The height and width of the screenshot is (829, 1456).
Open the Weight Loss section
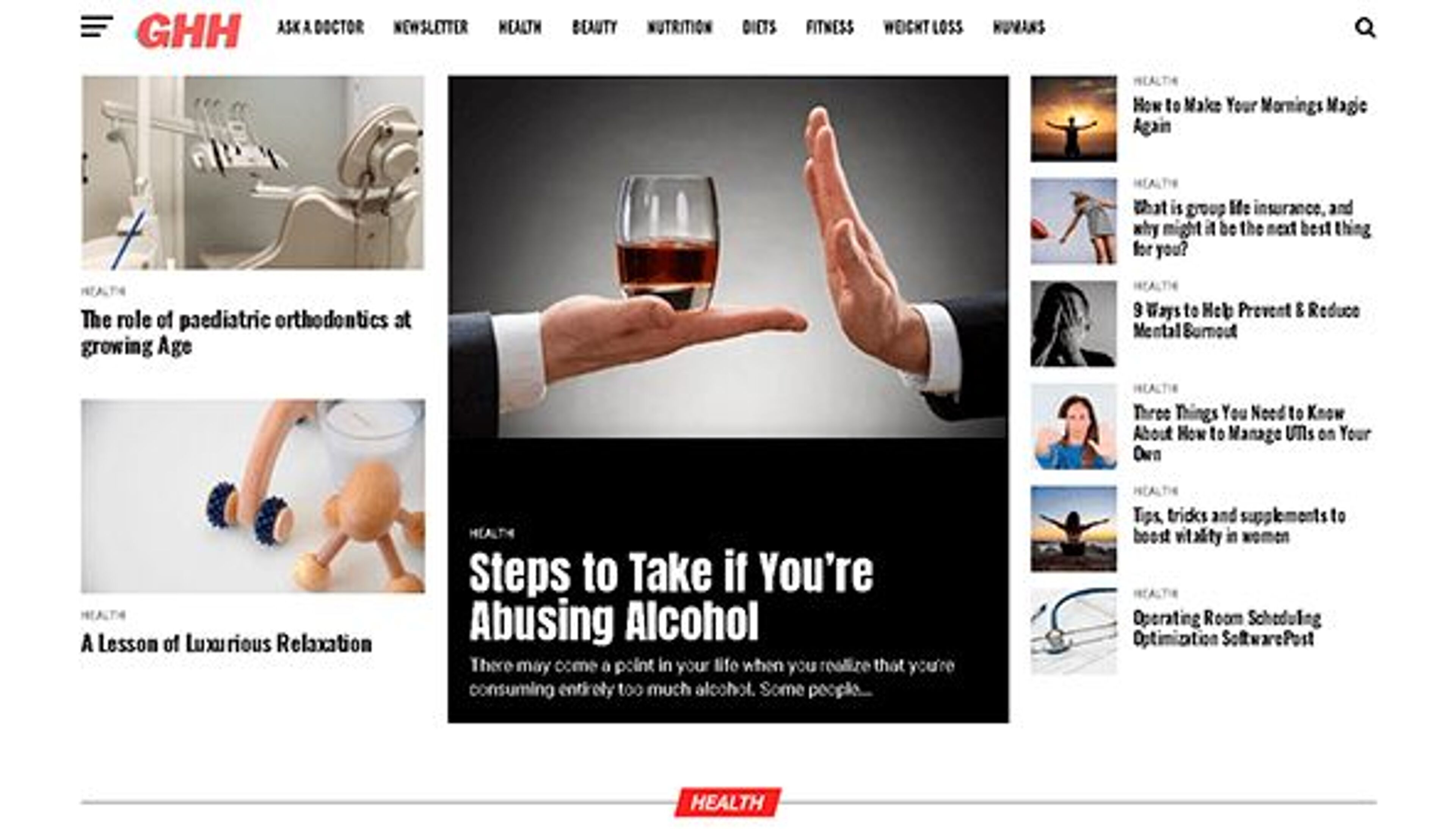click(x=923, y=27)
